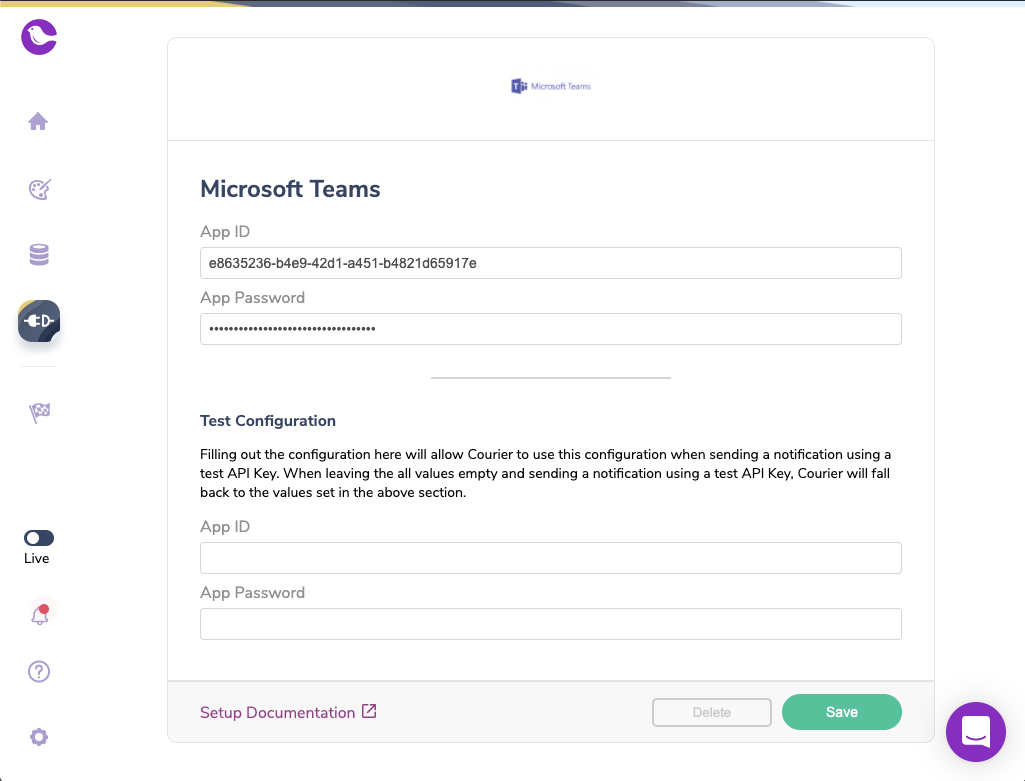Open the checkered flag icon
Image resolution: width=1025 pixels, height=781 pixels.
click(39, 412)
